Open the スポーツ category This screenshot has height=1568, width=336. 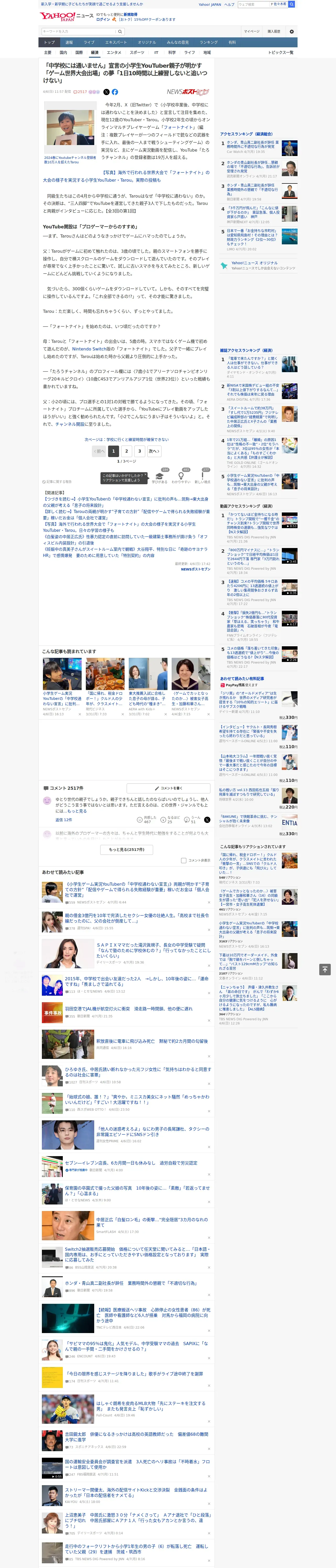click(x=137, y=52)
